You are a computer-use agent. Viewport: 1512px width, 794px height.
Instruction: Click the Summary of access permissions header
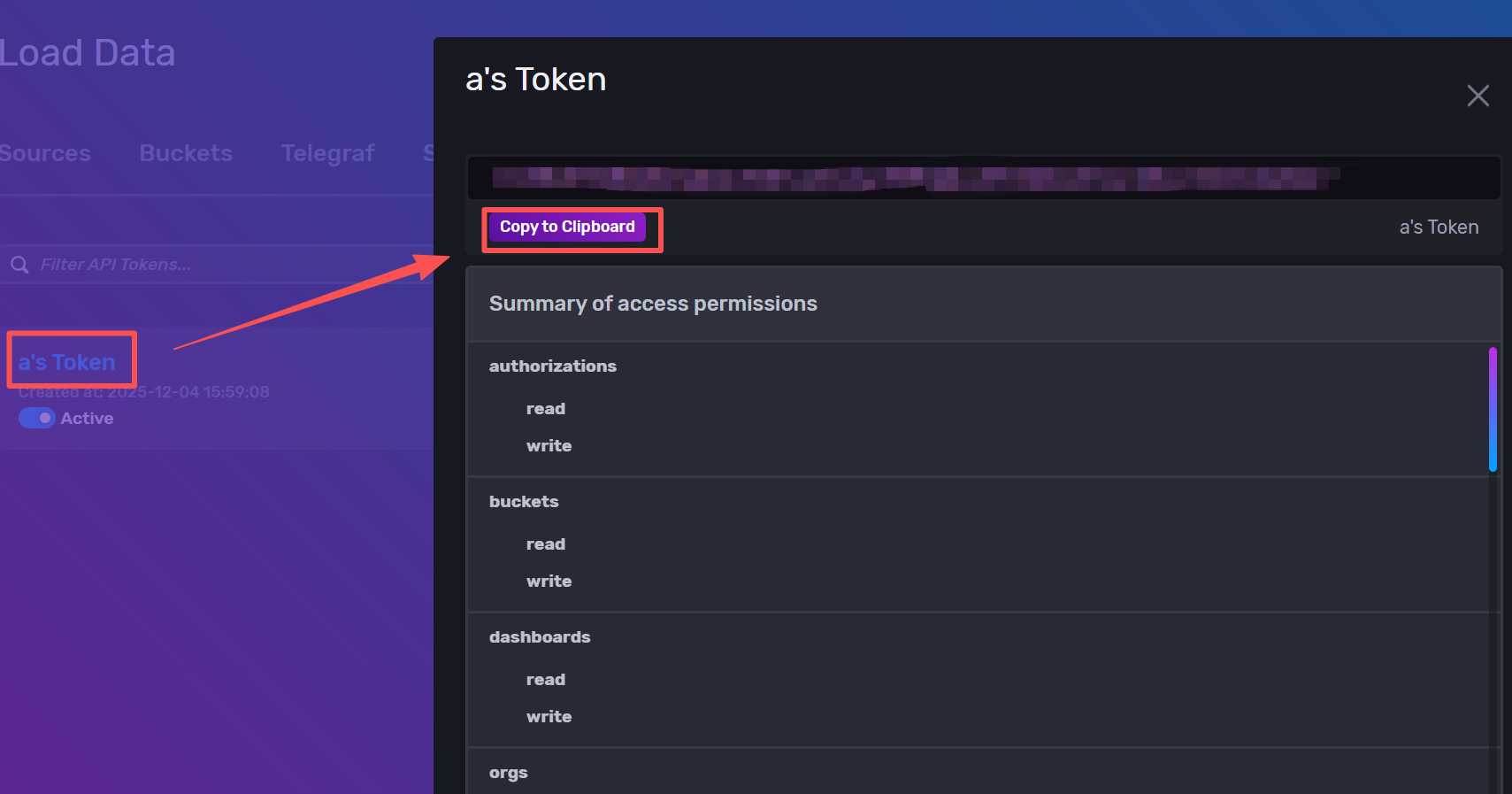click(653, 304)
